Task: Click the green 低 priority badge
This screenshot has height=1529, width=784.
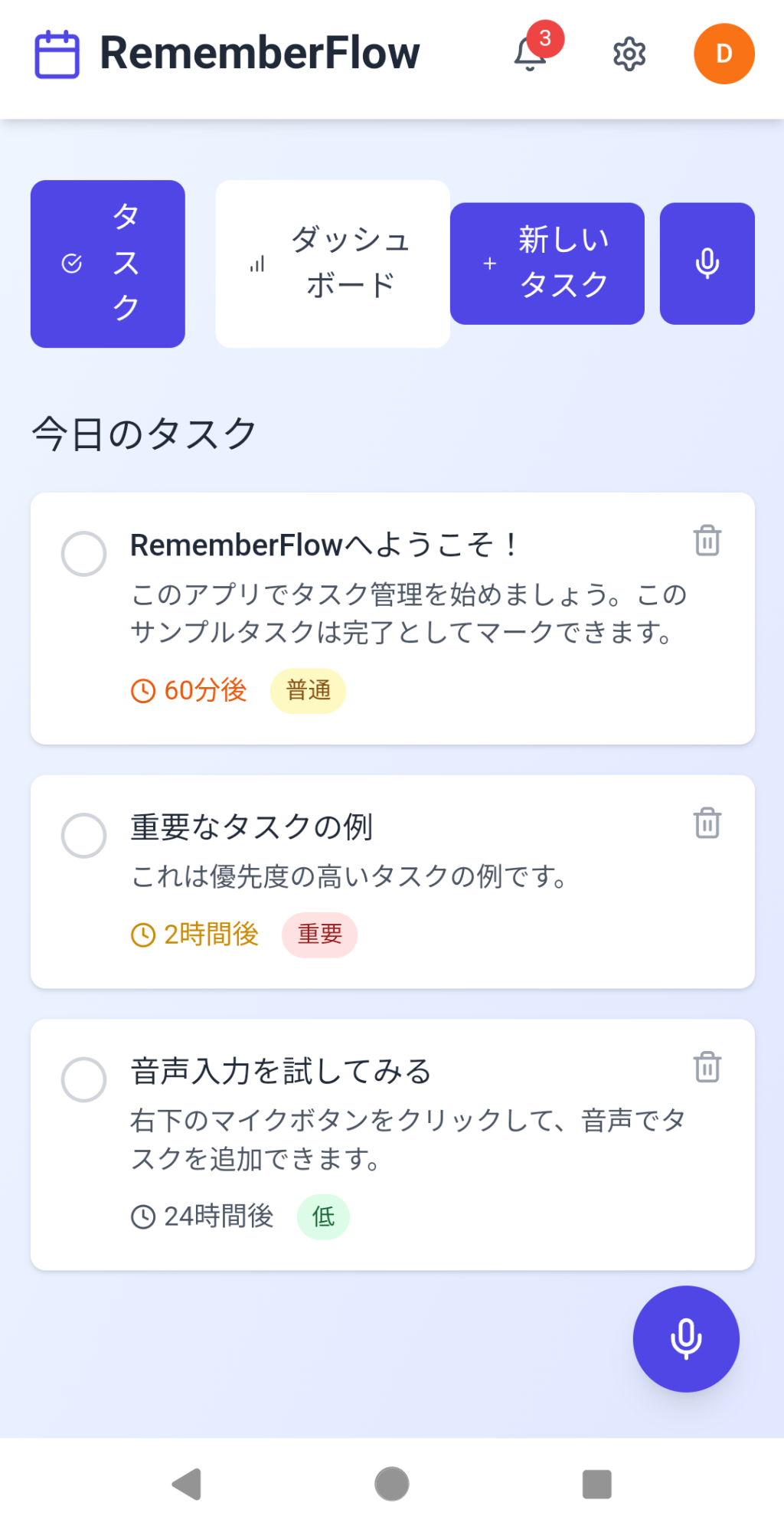Action: click(323, 1216)
